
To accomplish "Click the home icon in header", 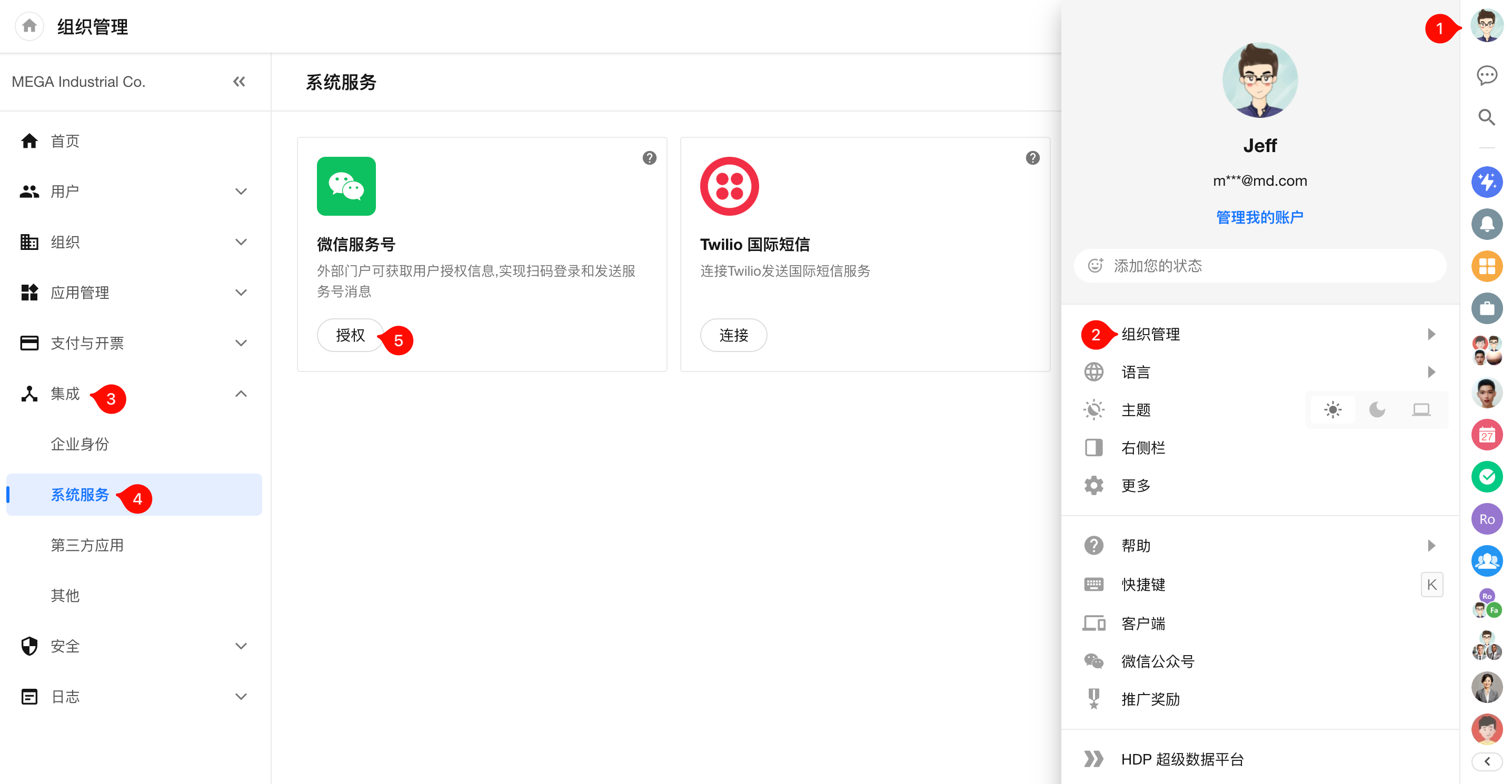I will tap(29, 26).
